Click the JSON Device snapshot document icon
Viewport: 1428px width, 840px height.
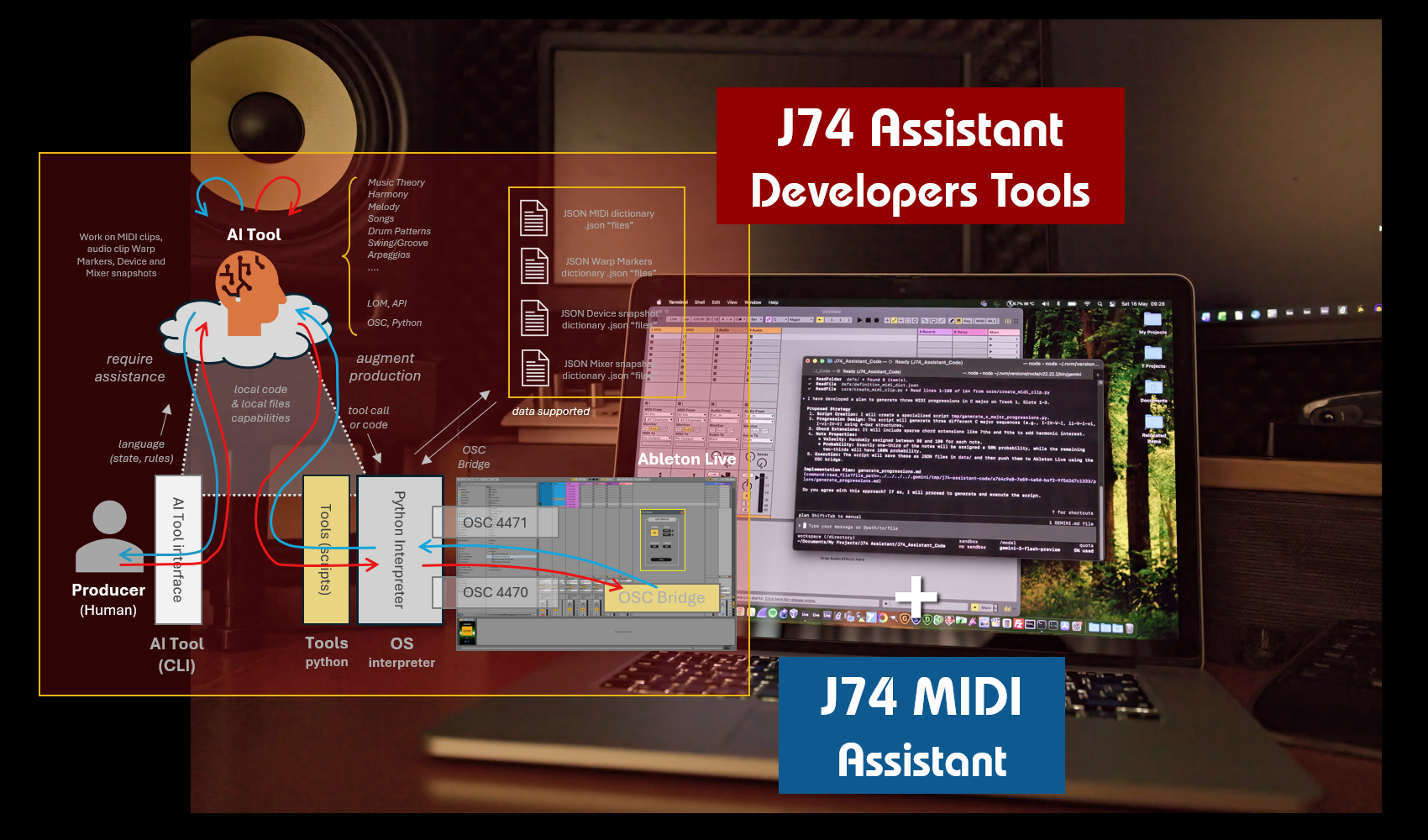(x=533, y=318)
